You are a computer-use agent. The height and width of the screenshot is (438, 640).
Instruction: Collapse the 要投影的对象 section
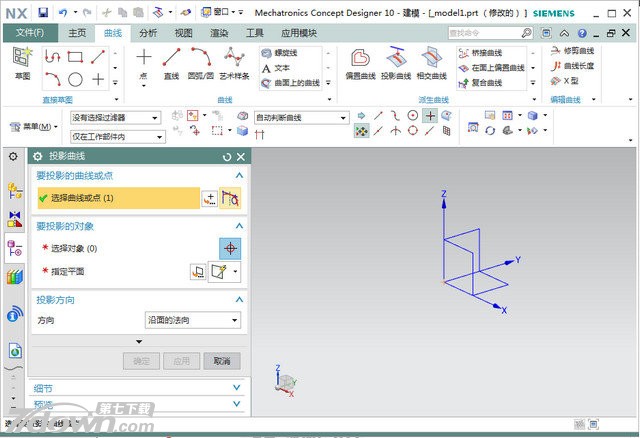pyautogui.click(x=239, y=226)
